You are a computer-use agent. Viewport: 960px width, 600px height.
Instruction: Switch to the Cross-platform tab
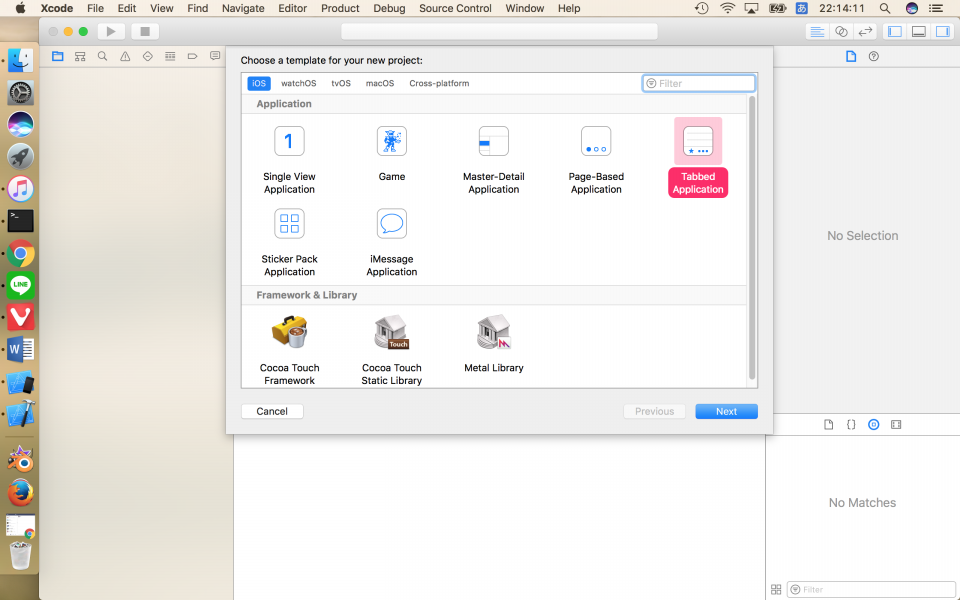tap(439, 83)
